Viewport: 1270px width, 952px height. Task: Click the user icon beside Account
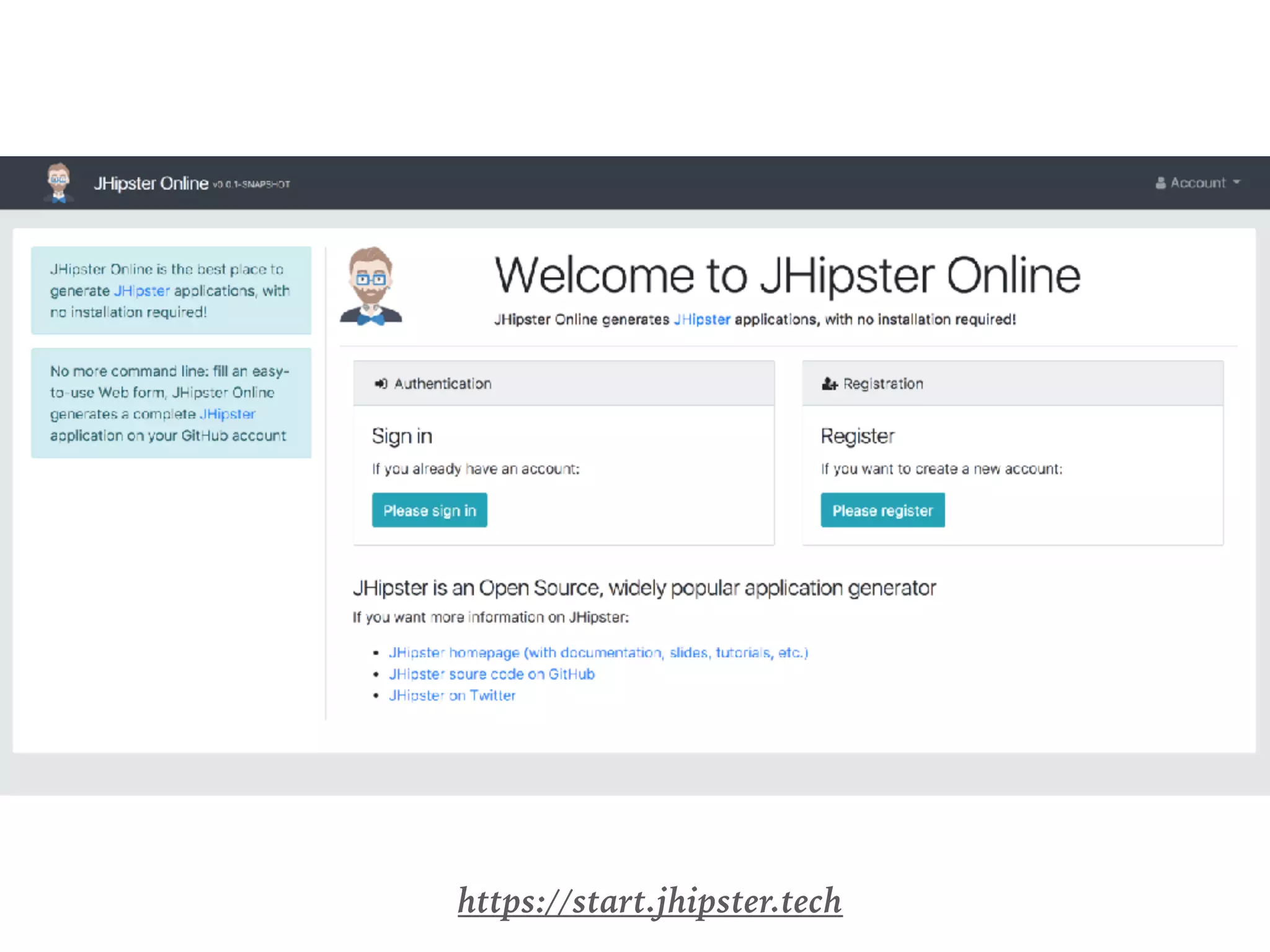click(1160, 183)
